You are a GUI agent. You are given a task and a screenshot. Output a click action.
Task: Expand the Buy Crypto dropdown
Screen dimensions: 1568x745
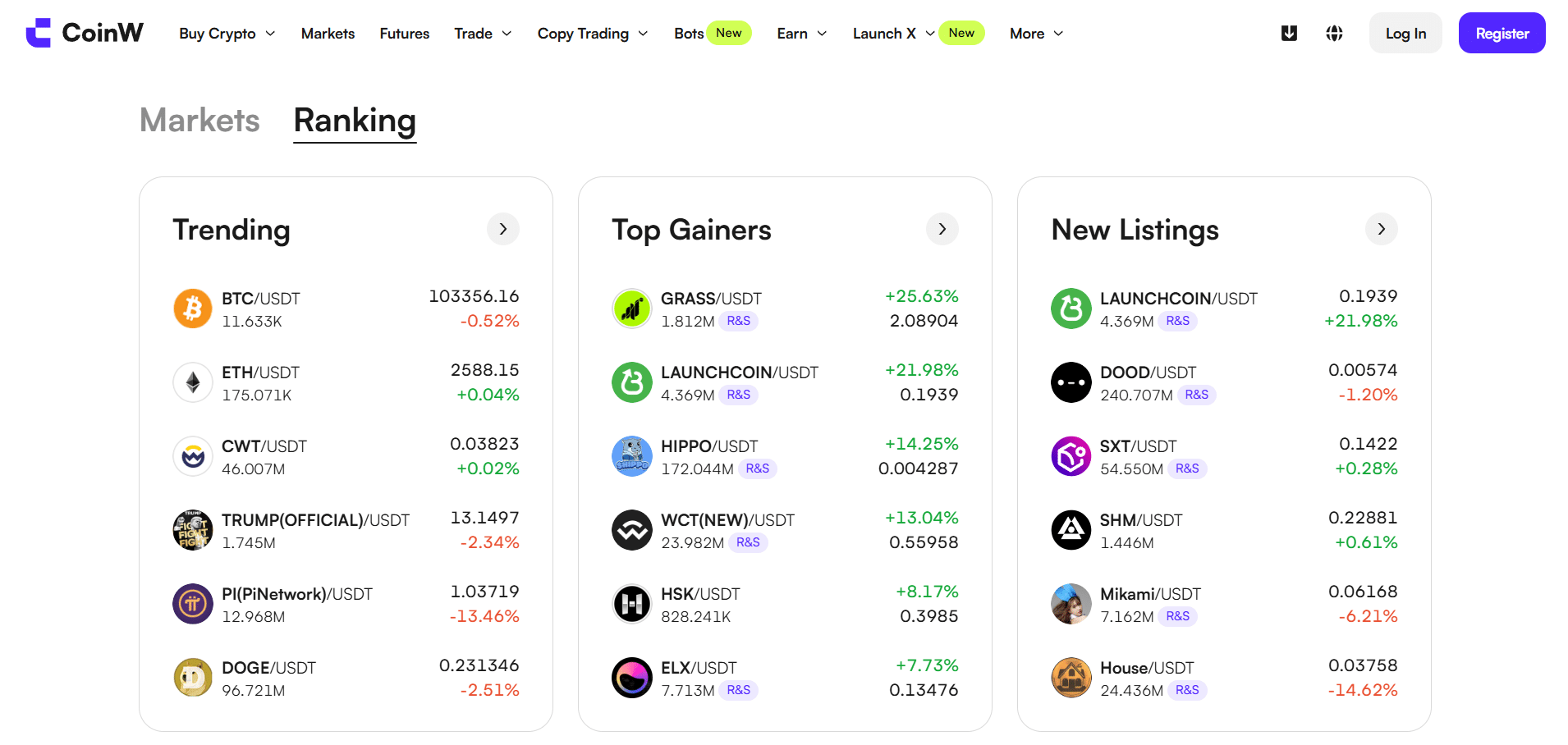(227, 34)
